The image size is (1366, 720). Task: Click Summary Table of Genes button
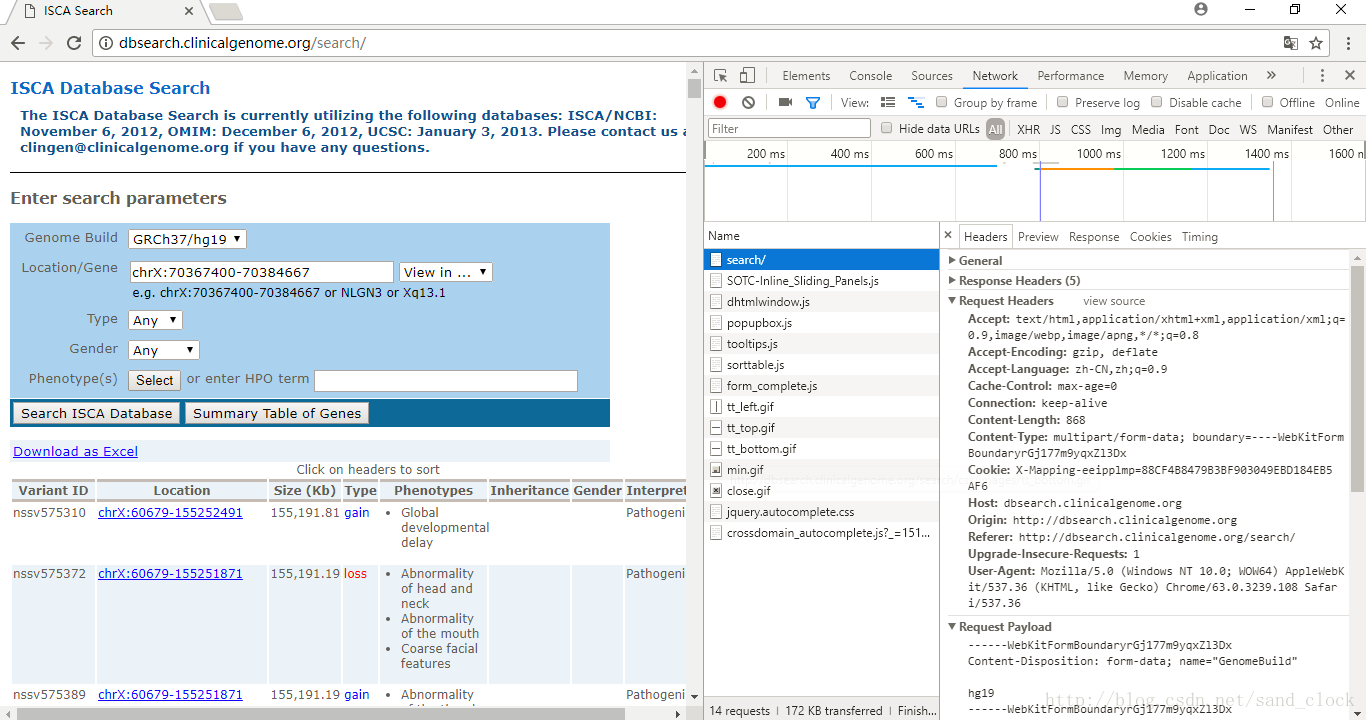277,413
